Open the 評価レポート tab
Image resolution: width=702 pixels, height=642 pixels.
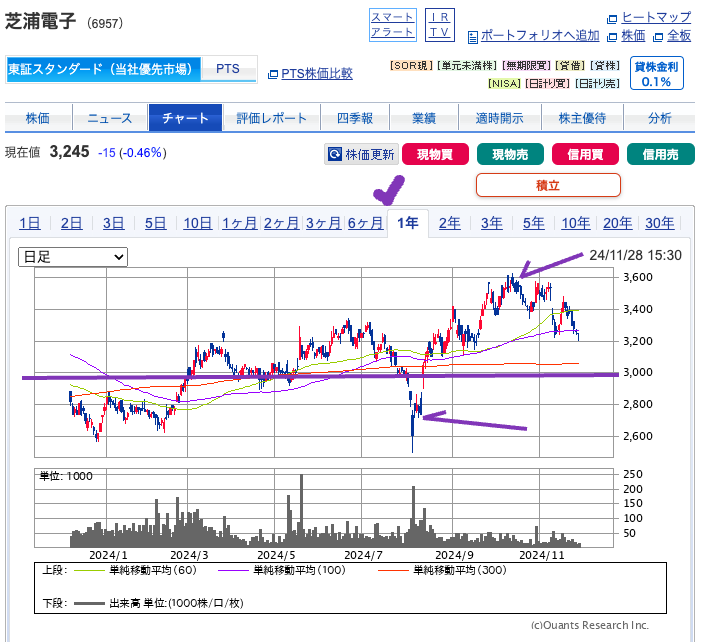pos(272,118)
